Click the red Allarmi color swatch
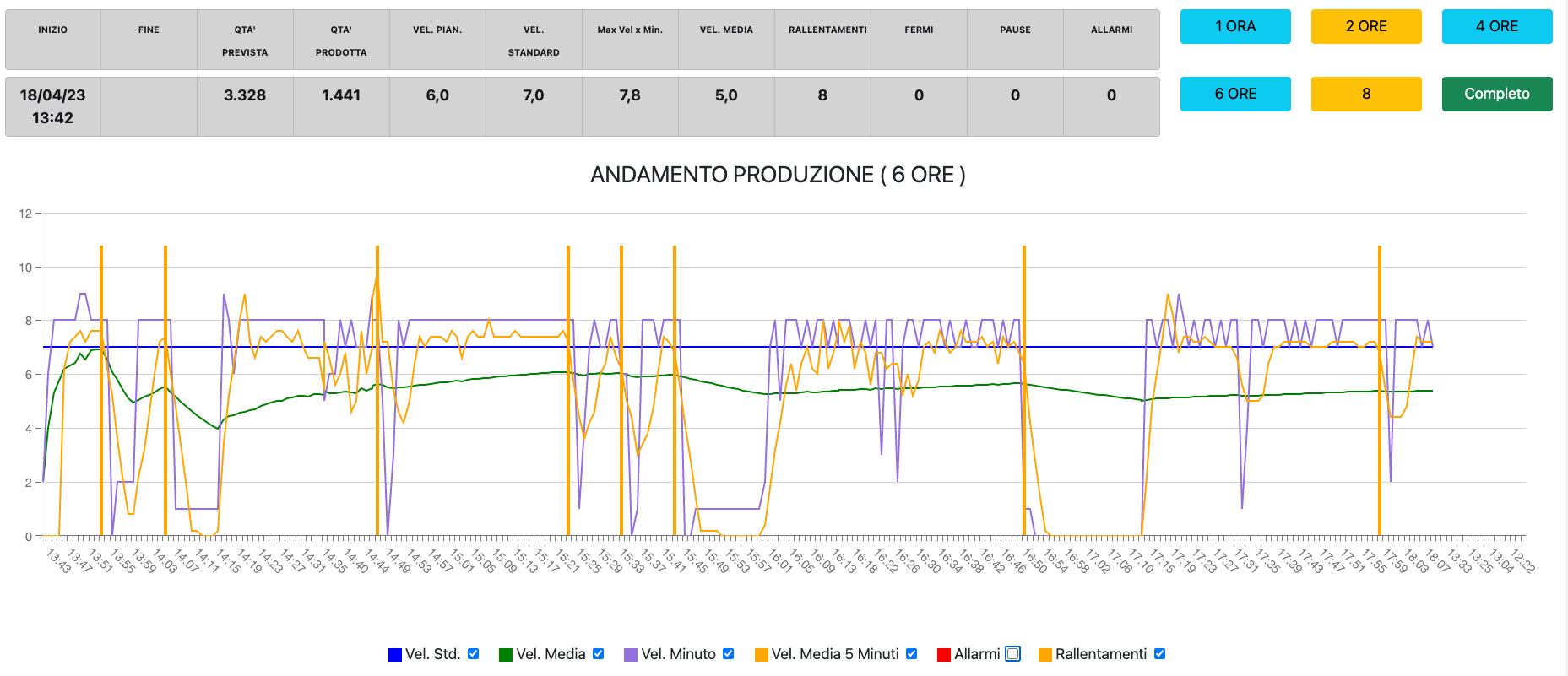The image size is (1568, 676). click(x=944, y=654)
